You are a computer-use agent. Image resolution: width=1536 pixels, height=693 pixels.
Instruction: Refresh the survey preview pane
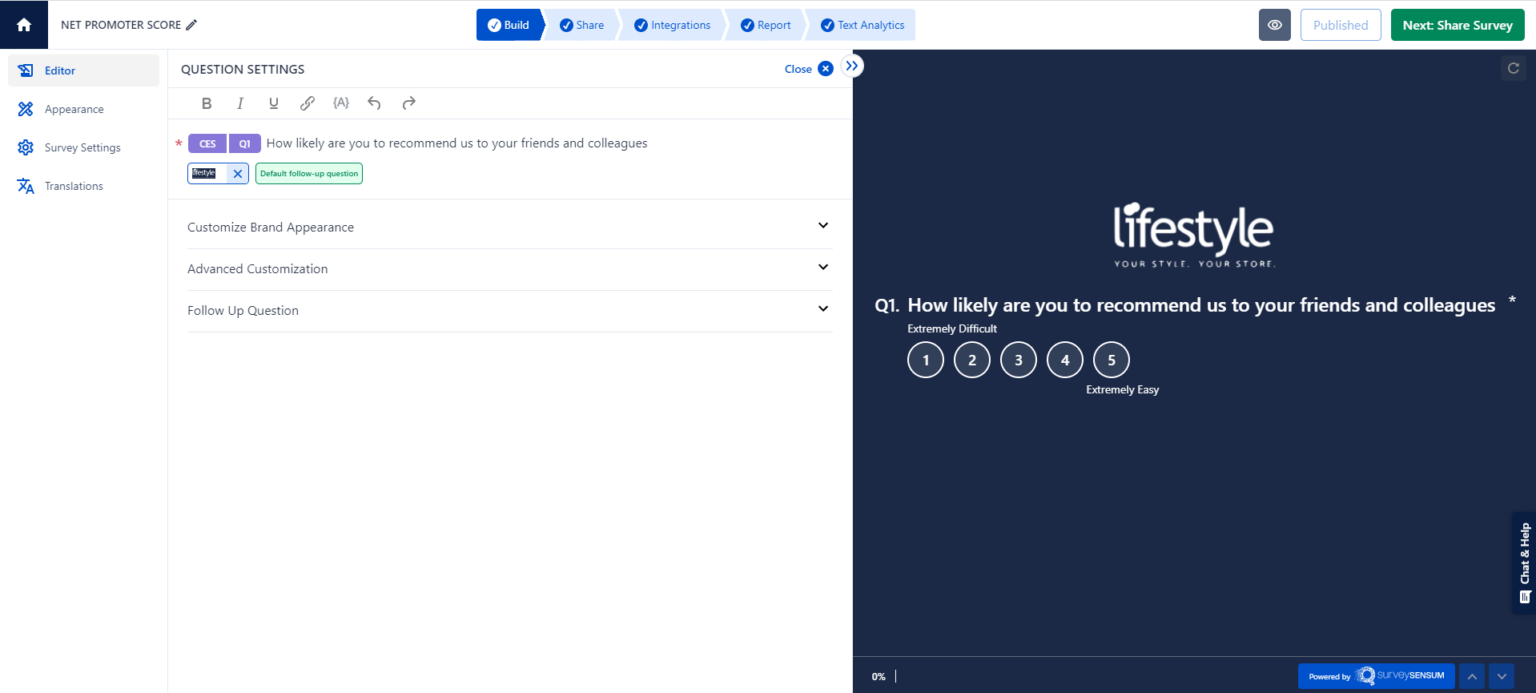click(x=1513, y=68)
